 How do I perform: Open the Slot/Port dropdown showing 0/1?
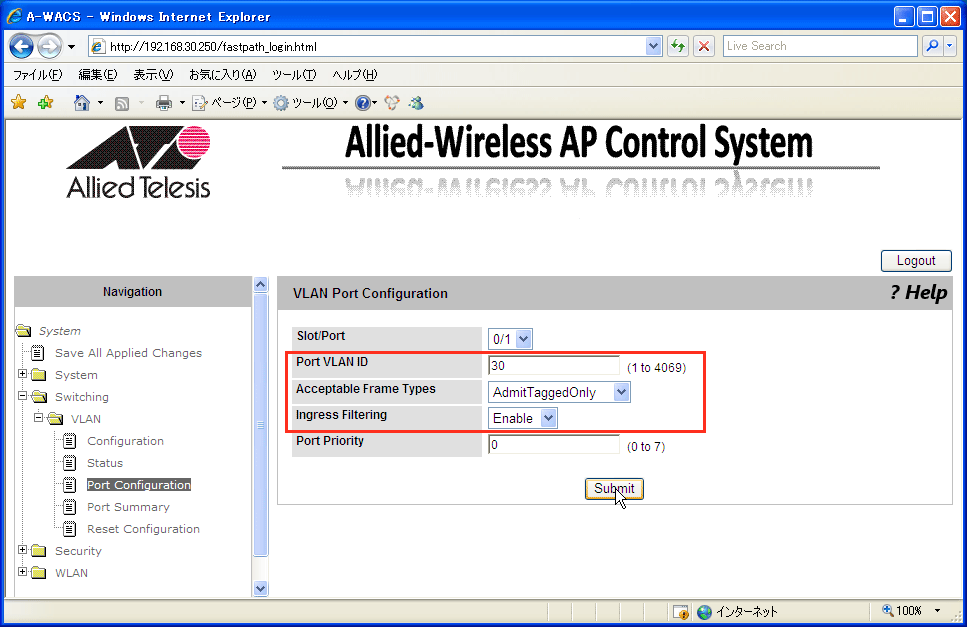pos(510,338)
